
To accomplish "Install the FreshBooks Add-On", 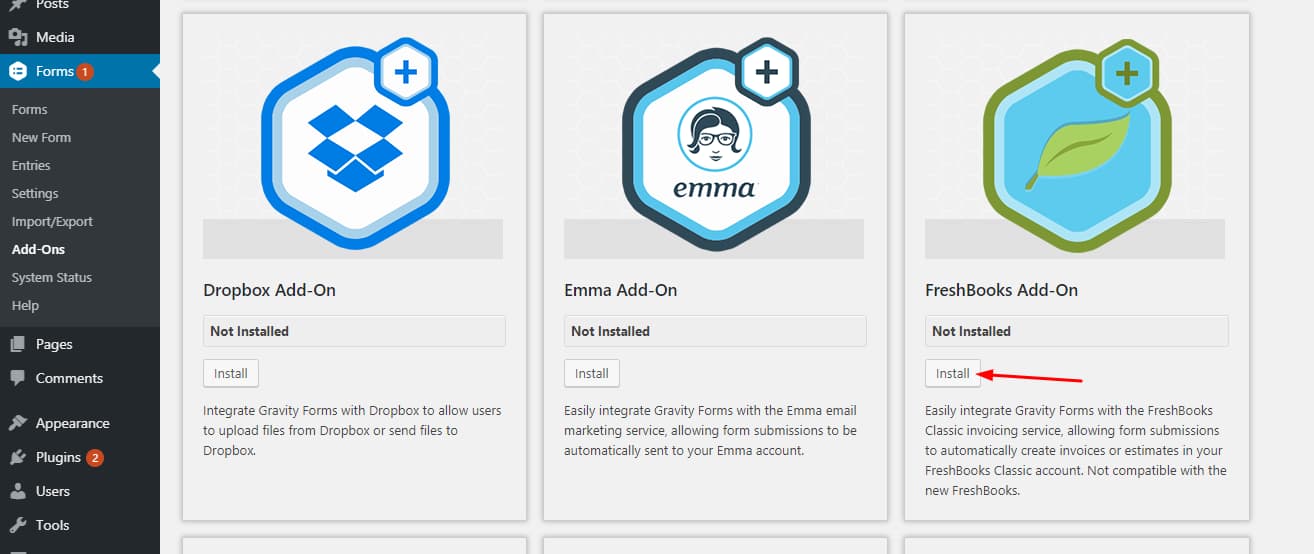I will click(952, 373).
